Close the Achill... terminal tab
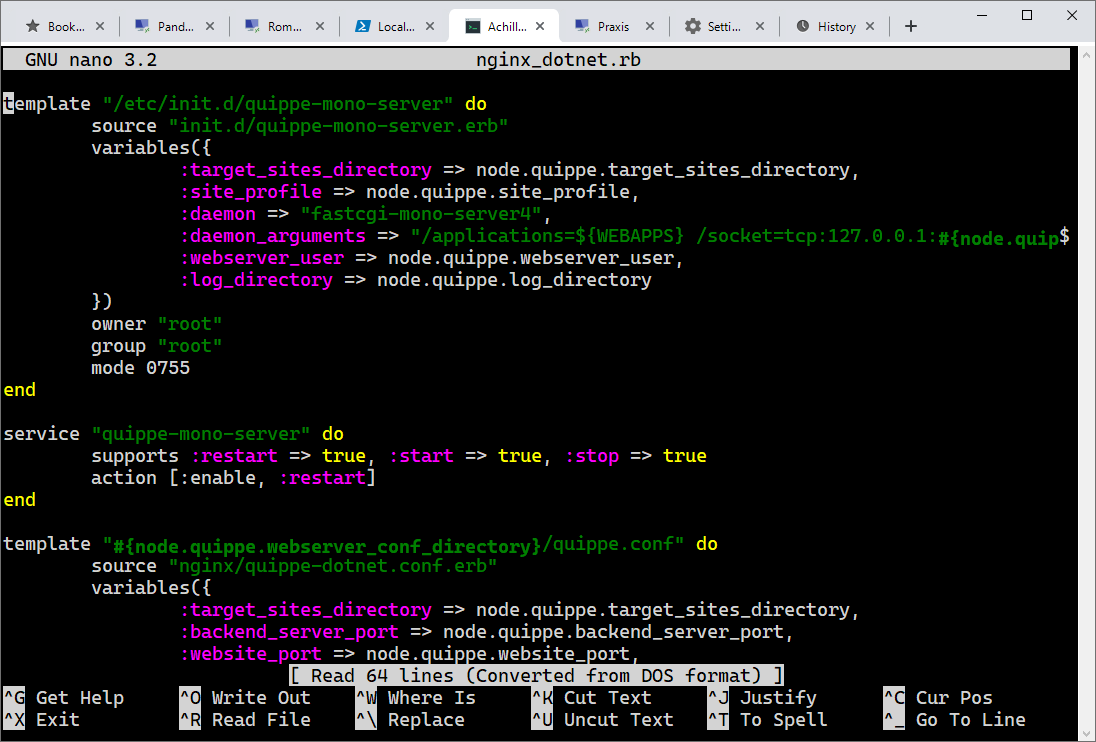 (x=540, y=27)
